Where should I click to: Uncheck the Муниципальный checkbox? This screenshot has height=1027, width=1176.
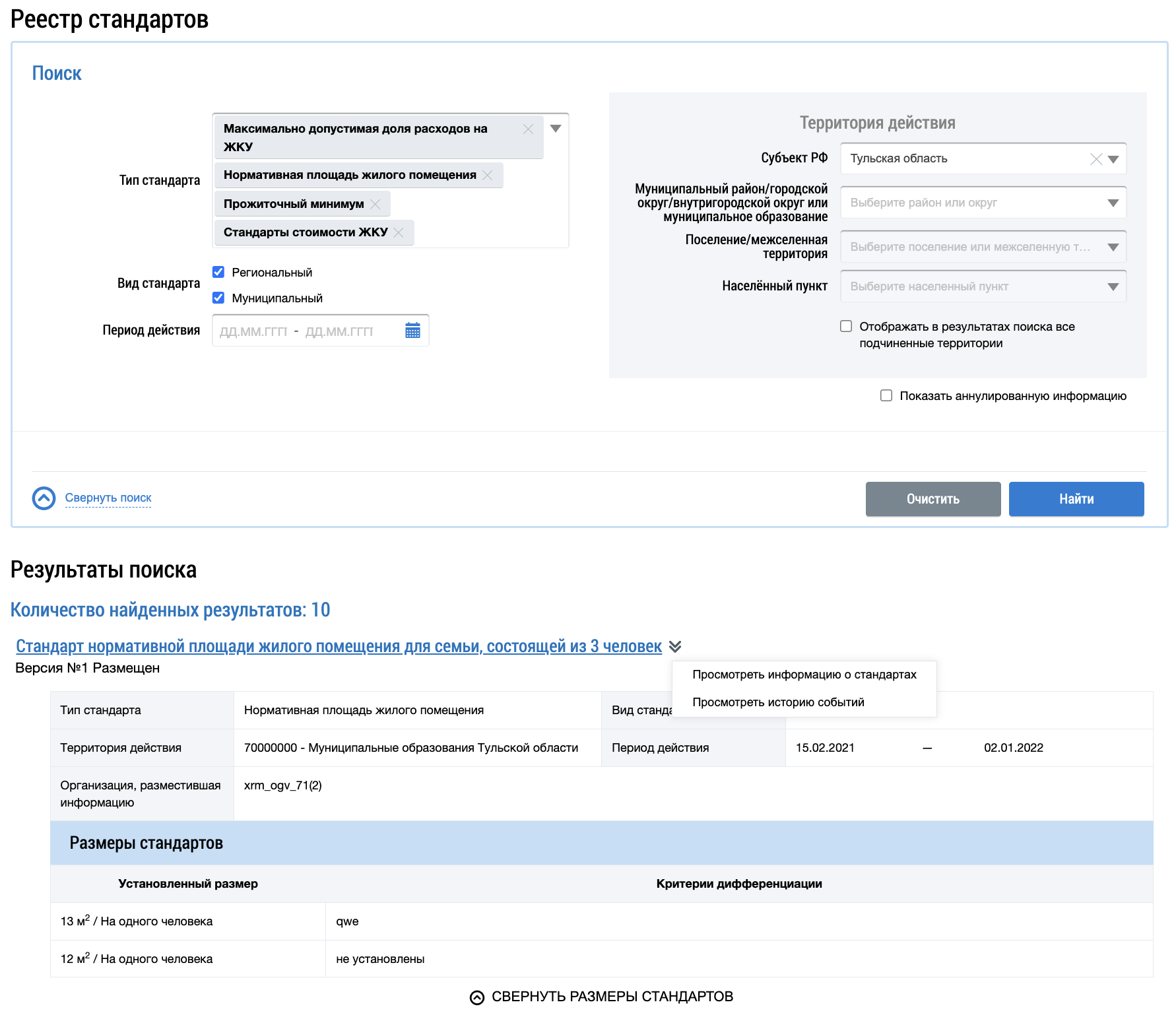[x=218, y=298]
